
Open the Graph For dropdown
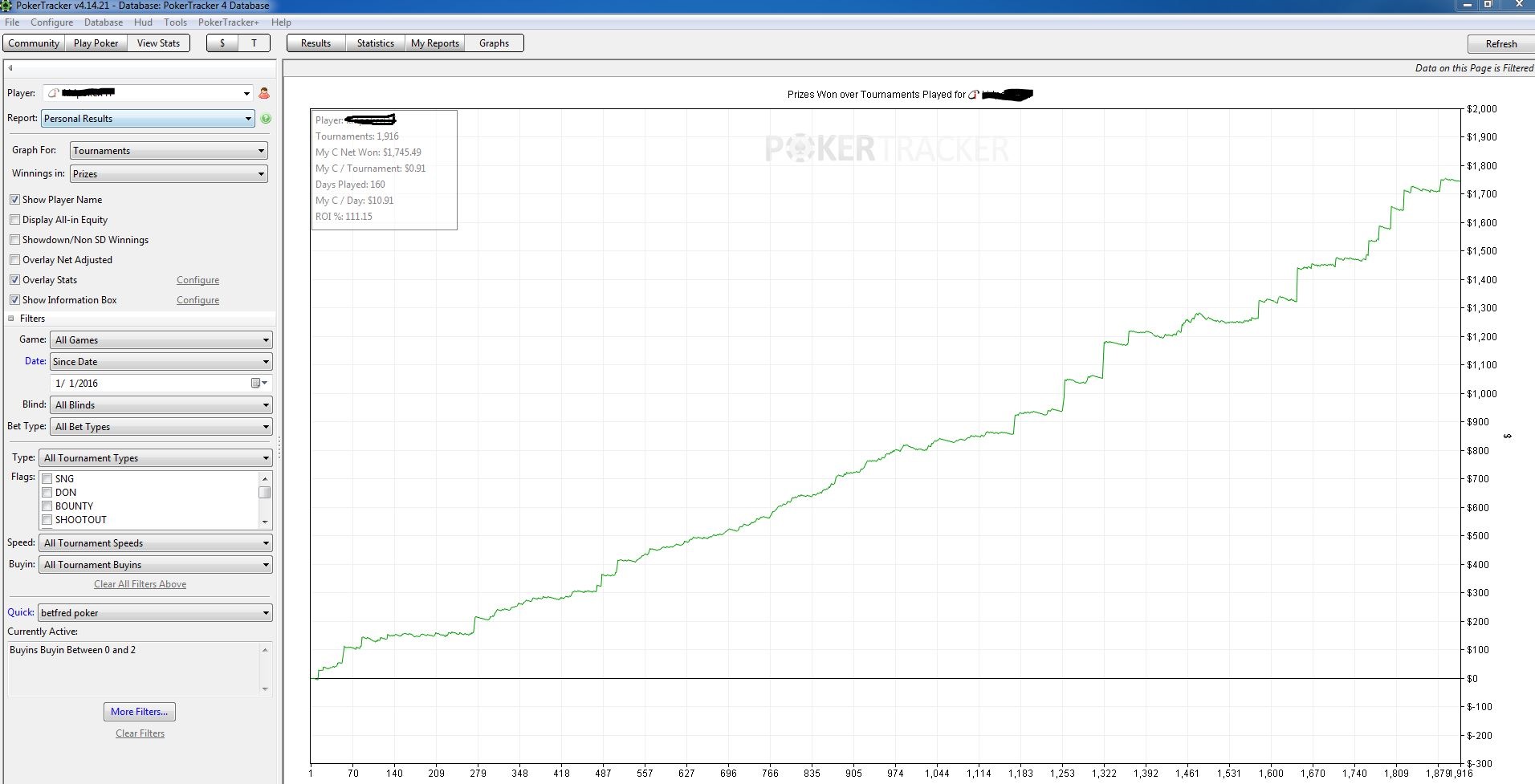pyautogui.click(x=169, y=151)
